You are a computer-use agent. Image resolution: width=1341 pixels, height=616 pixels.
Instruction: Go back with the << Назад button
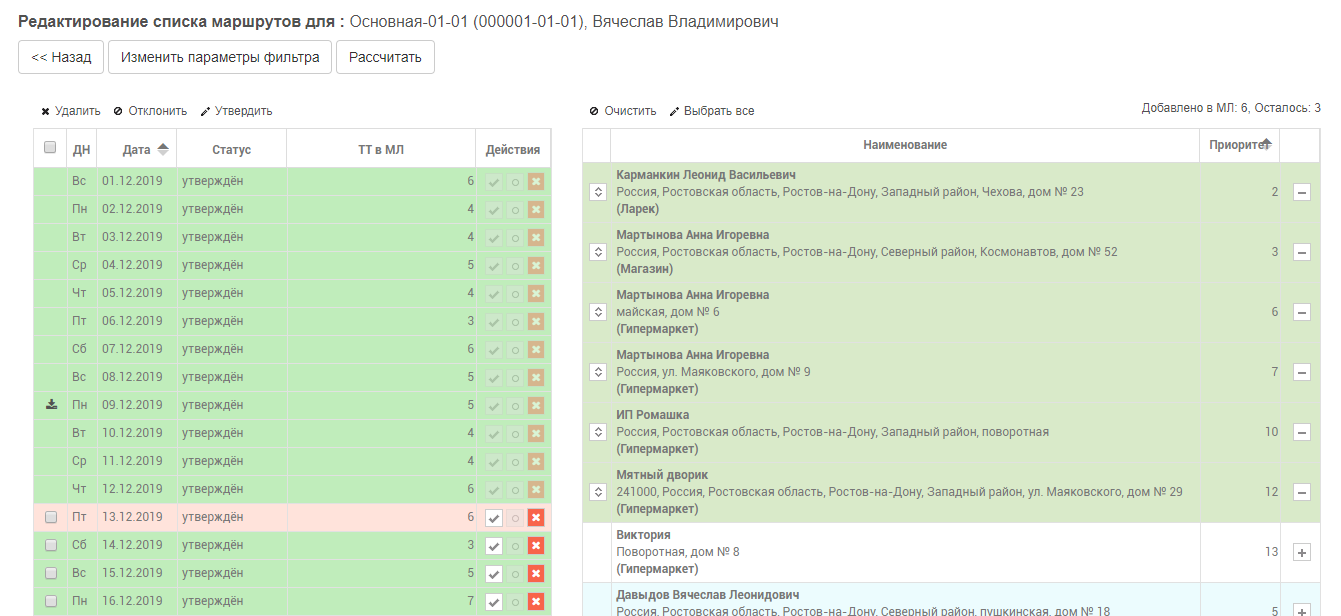(61, 57)
